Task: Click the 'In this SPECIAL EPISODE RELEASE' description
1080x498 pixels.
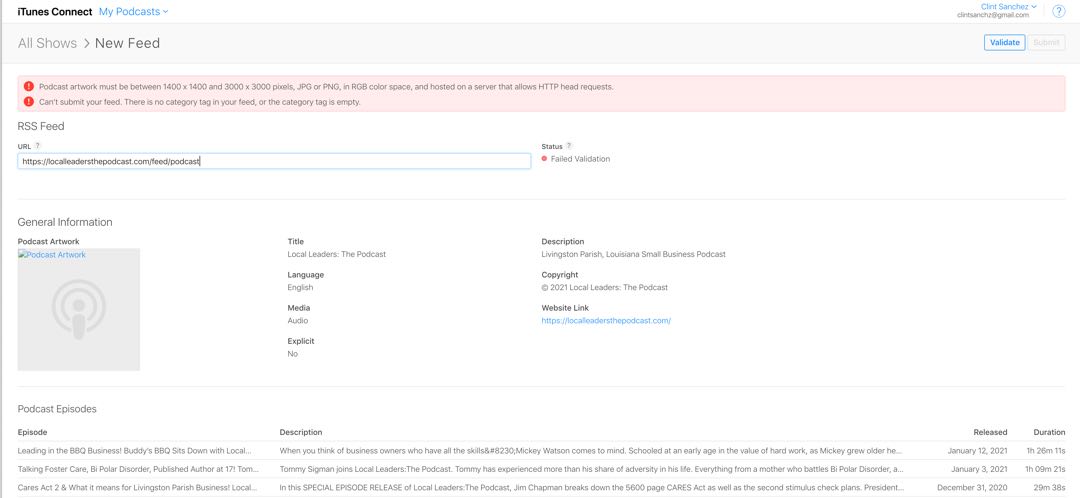Action: pos(591,488)
